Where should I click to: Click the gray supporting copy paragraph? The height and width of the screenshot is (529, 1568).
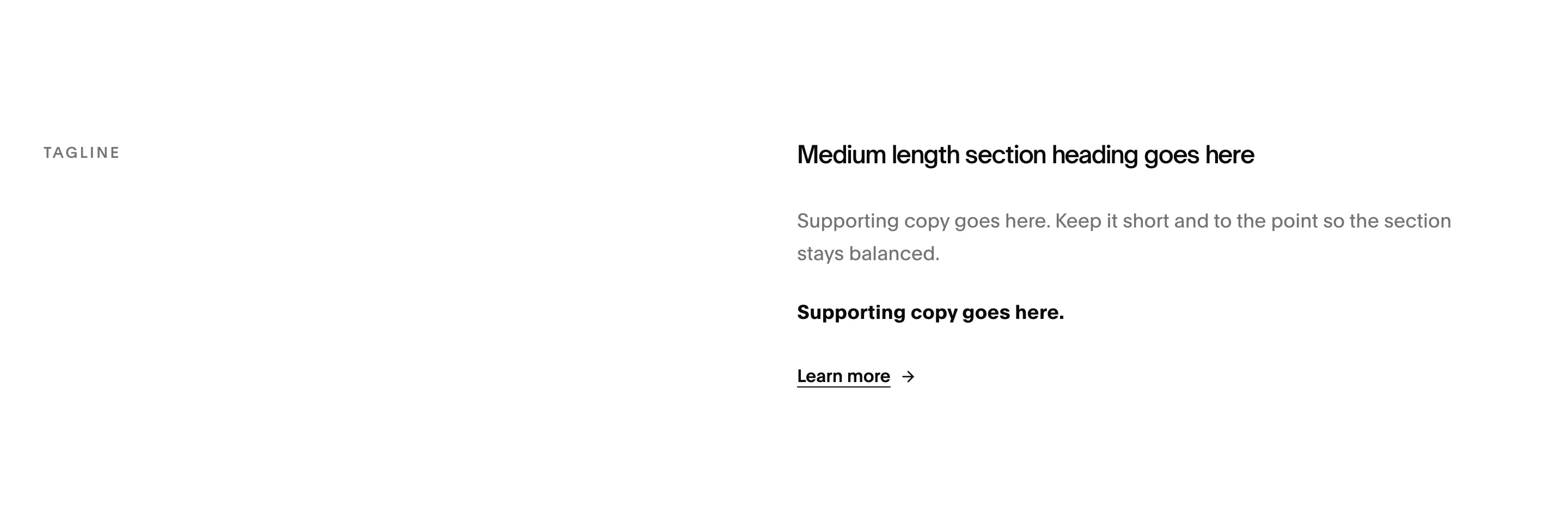point(1124,237)
